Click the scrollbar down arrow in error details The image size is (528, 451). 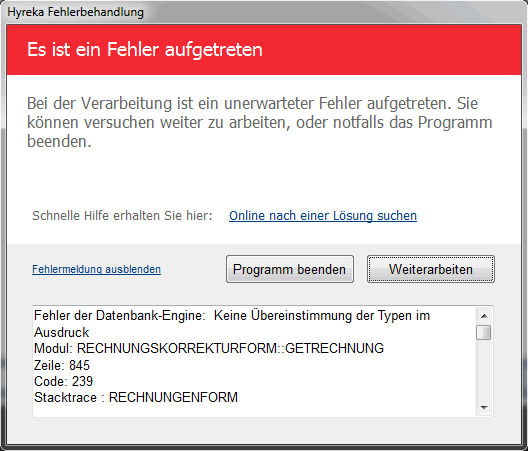(x=484, y=408)
